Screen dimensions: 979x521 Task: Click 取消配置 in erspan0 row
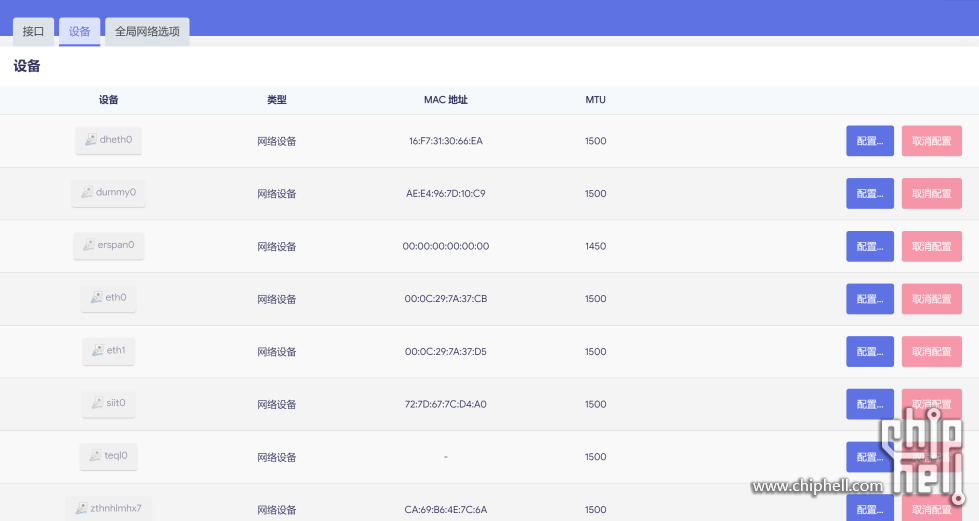pyautogui.click(x=932, y=246)
